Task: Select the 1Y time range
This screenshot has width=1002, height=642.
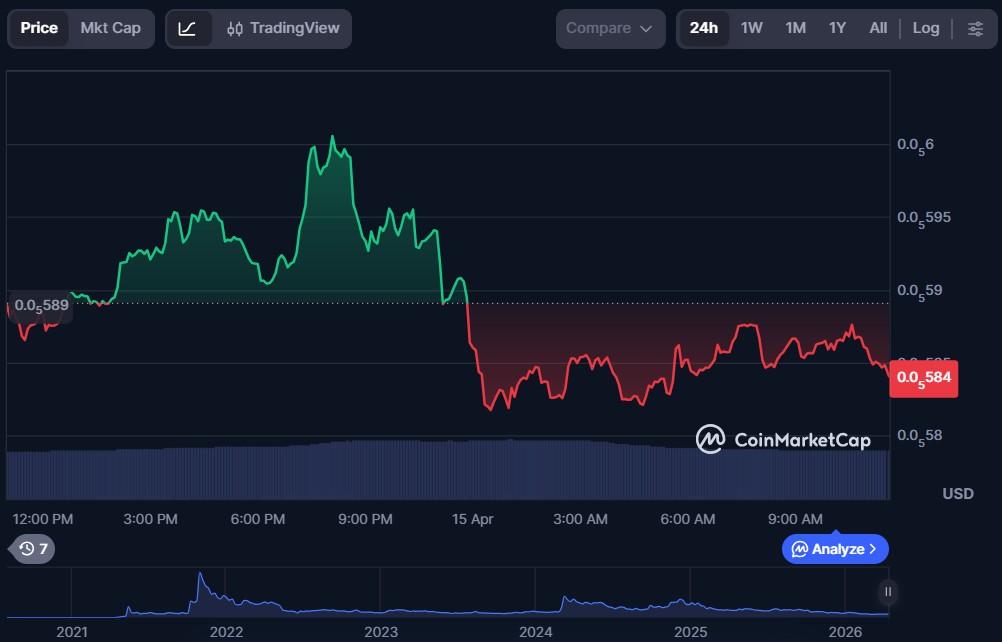Action: 837,28
